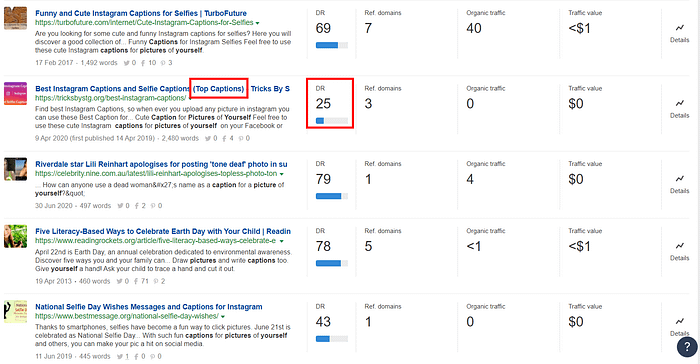The height and width of the screenshot is (364, 700).
Task: Expand dropdown arrow beside readingrockets.org URL
Action: 282,241
